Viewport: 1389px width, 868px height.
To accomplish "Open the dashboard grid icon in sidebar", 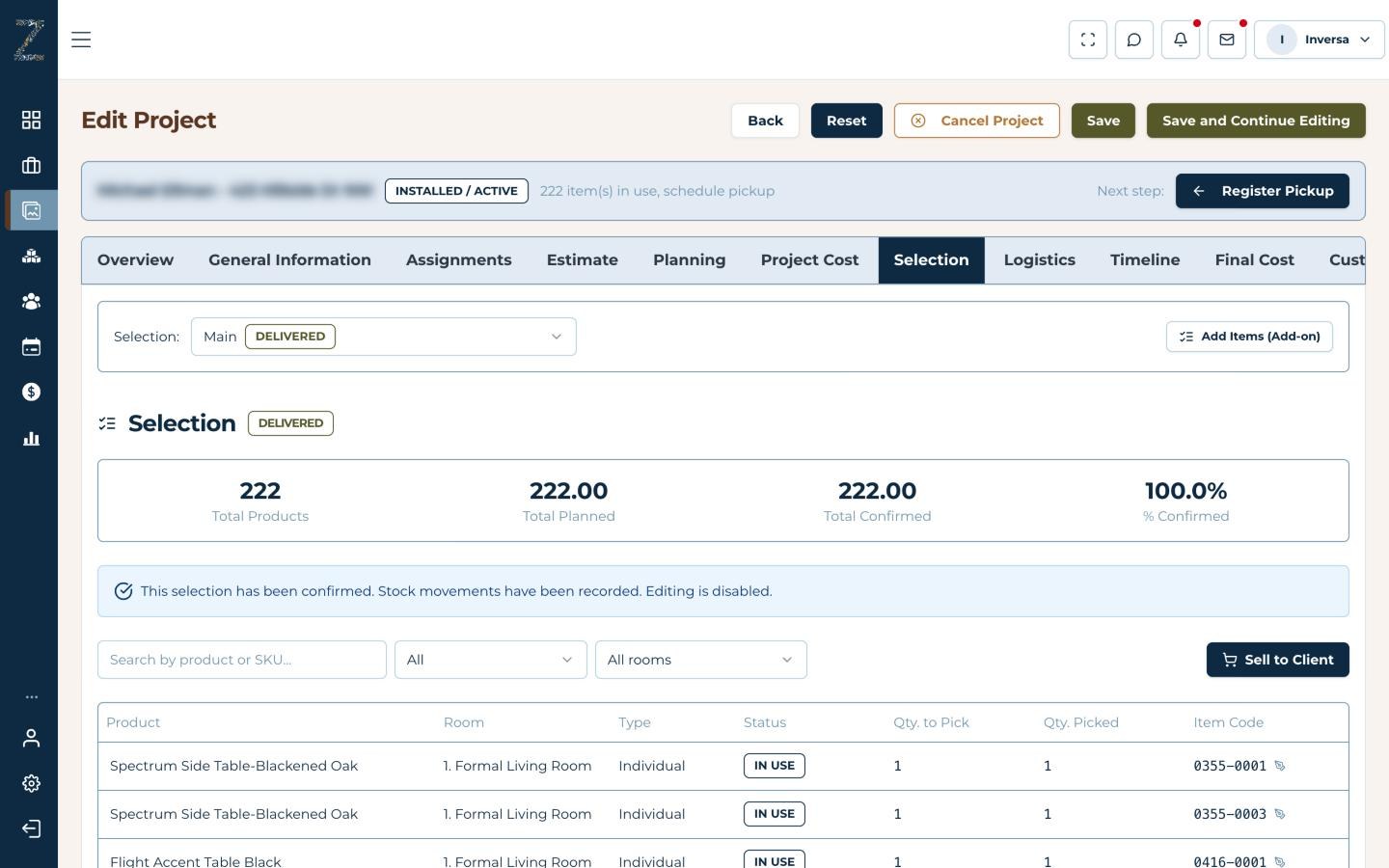I will click(31, 120).
